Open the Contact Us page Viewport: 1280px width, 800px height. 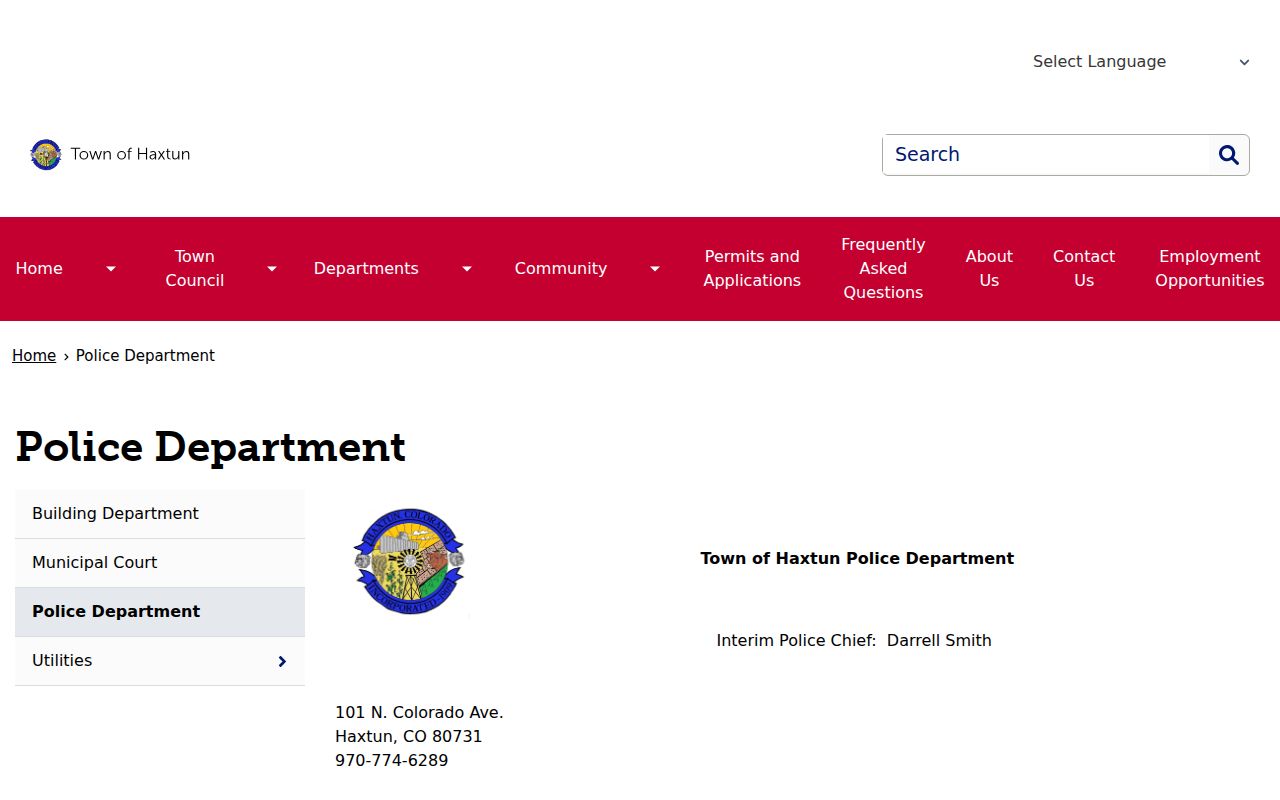click(x=1084, y=269)
